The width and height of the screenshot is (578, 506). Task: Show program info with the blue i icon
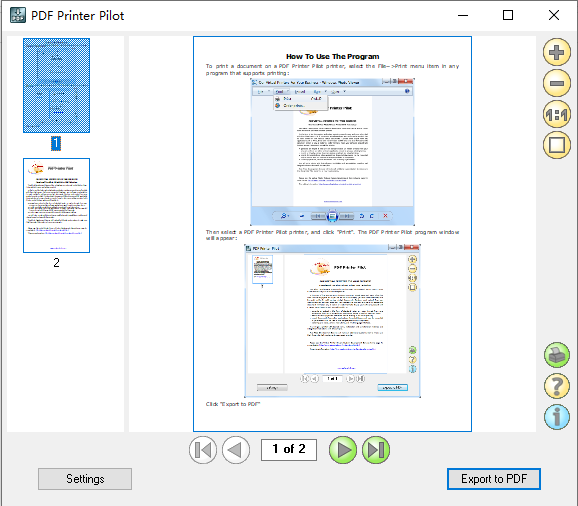(557, 417)
